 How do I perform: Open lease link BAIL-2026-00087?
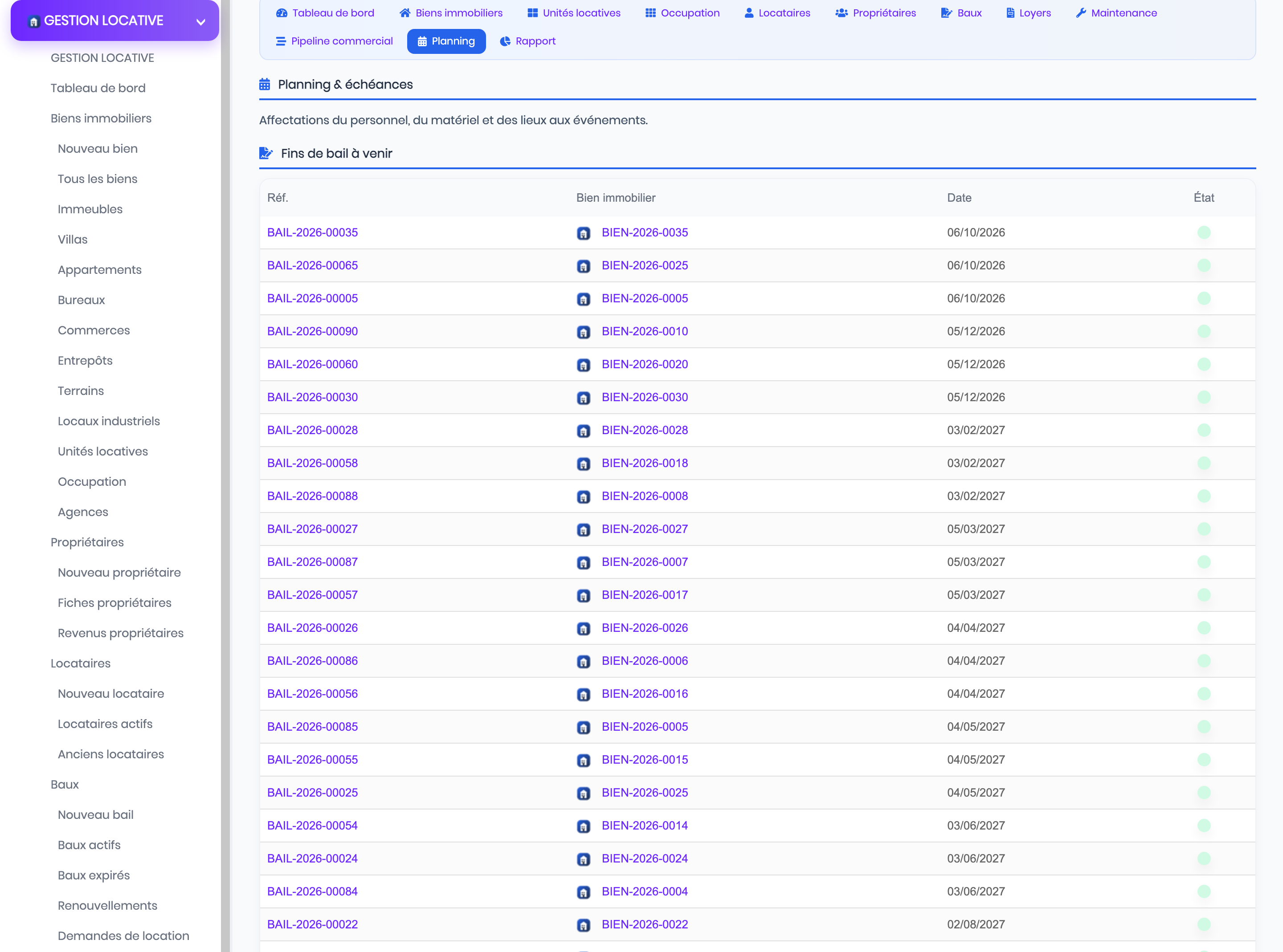312,562
